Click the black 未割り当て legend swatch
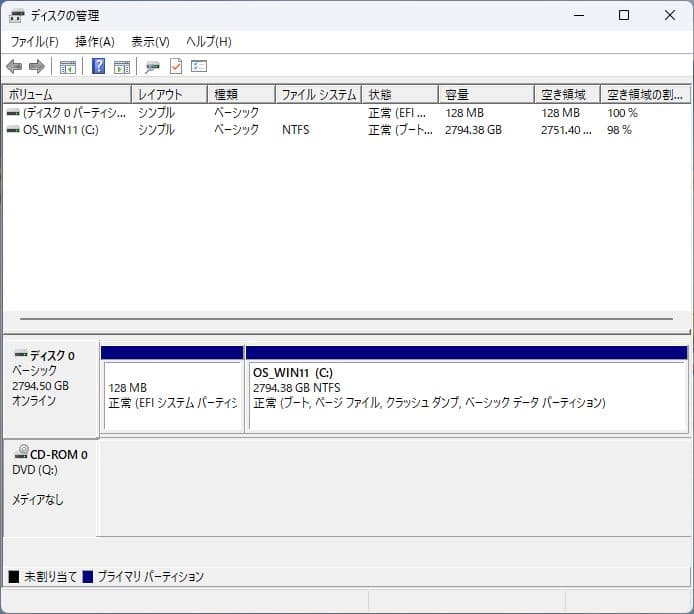The width and height of the screenshot is (694, 614). 14,576
